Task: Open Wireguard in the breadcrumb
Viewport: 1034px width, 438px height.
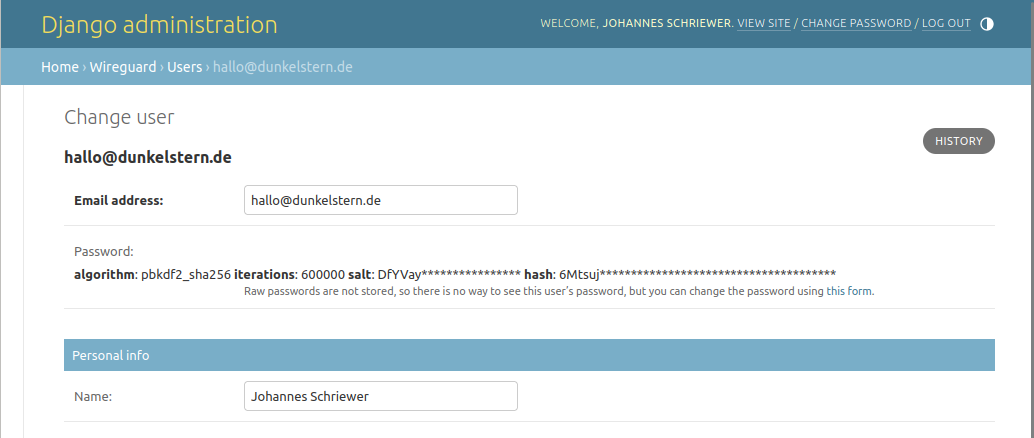Action: pos(123,67)
